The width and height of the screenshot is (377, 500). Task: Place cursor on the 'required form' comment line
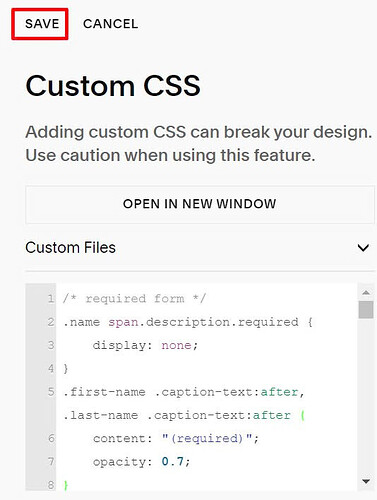click(135, 299)
